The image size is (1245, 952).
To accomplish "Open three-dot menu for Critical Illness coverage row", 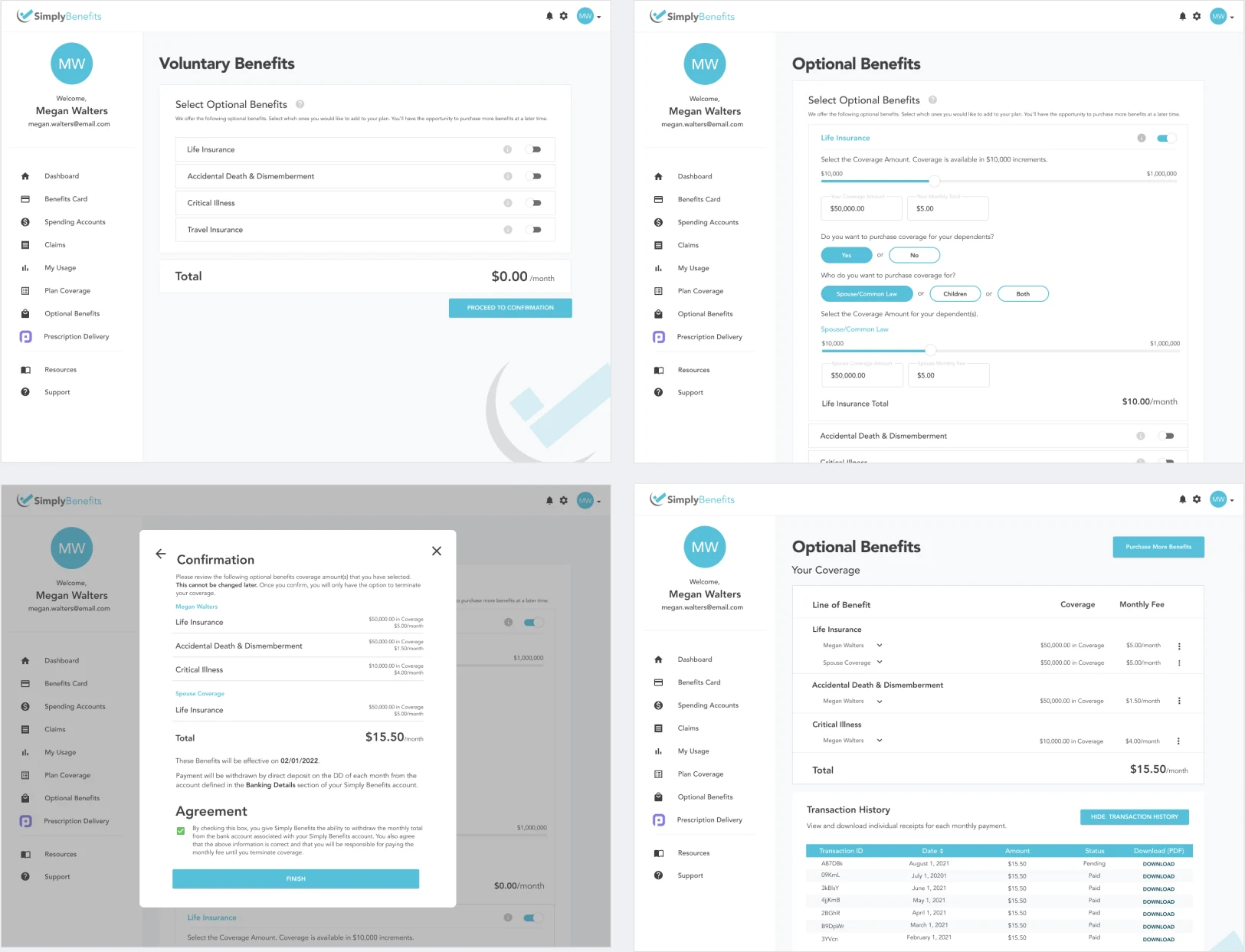I will (1179, 741).
